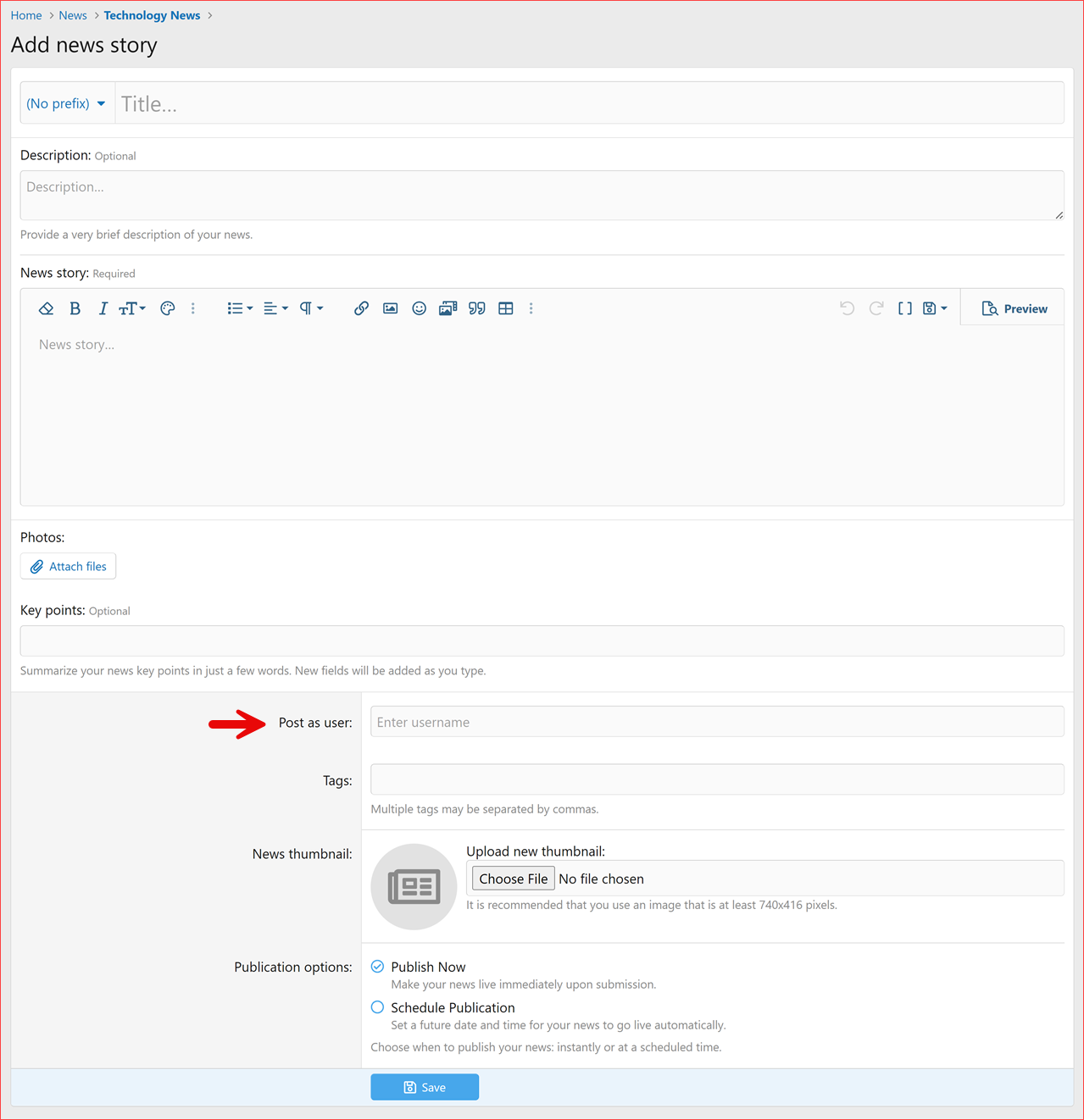Click Choose File for the news thumbnail
This screenshot has width=1084, height=1120.
tap(513, 879)
